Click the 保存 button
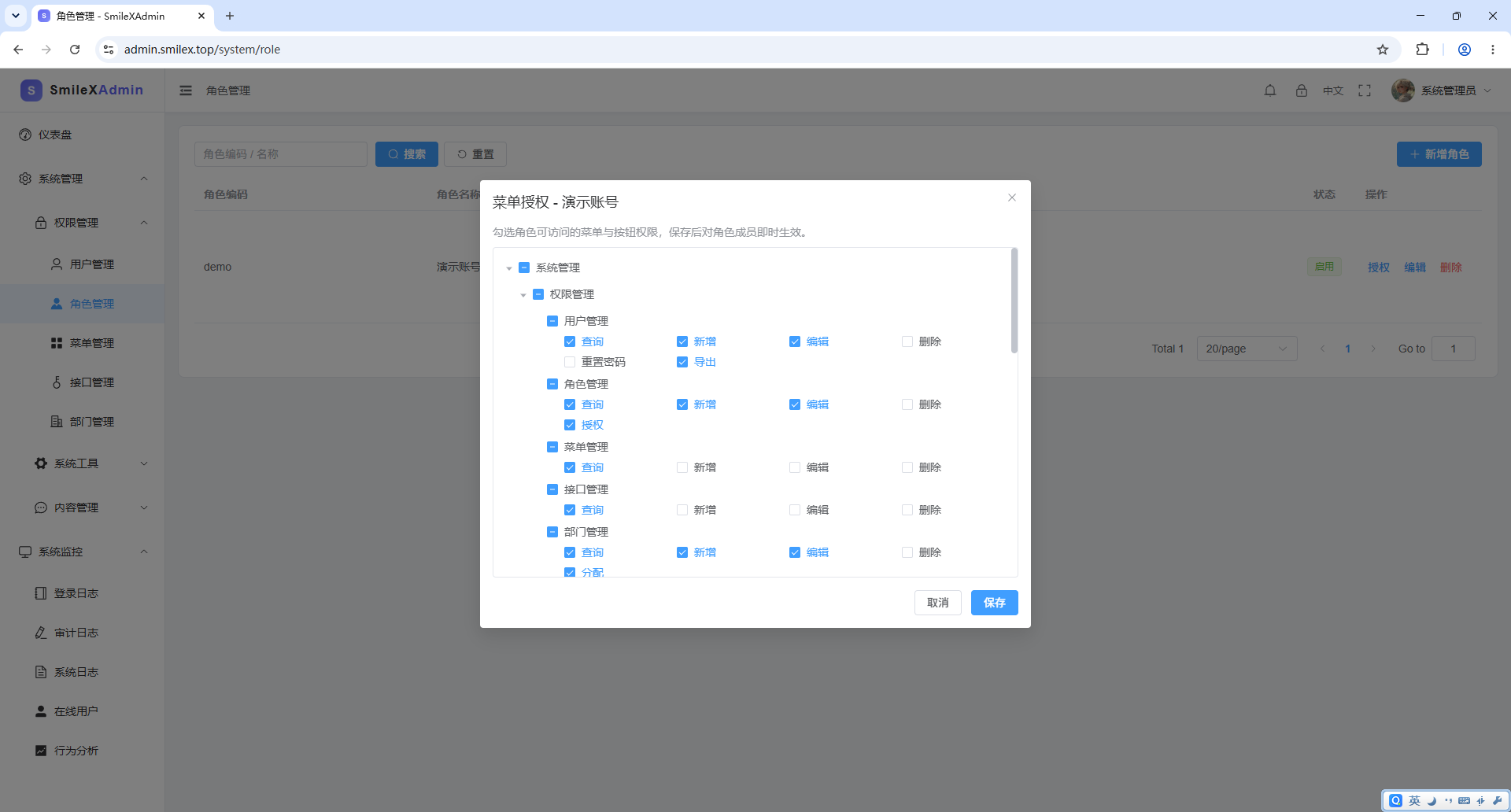 coord(994,603)
